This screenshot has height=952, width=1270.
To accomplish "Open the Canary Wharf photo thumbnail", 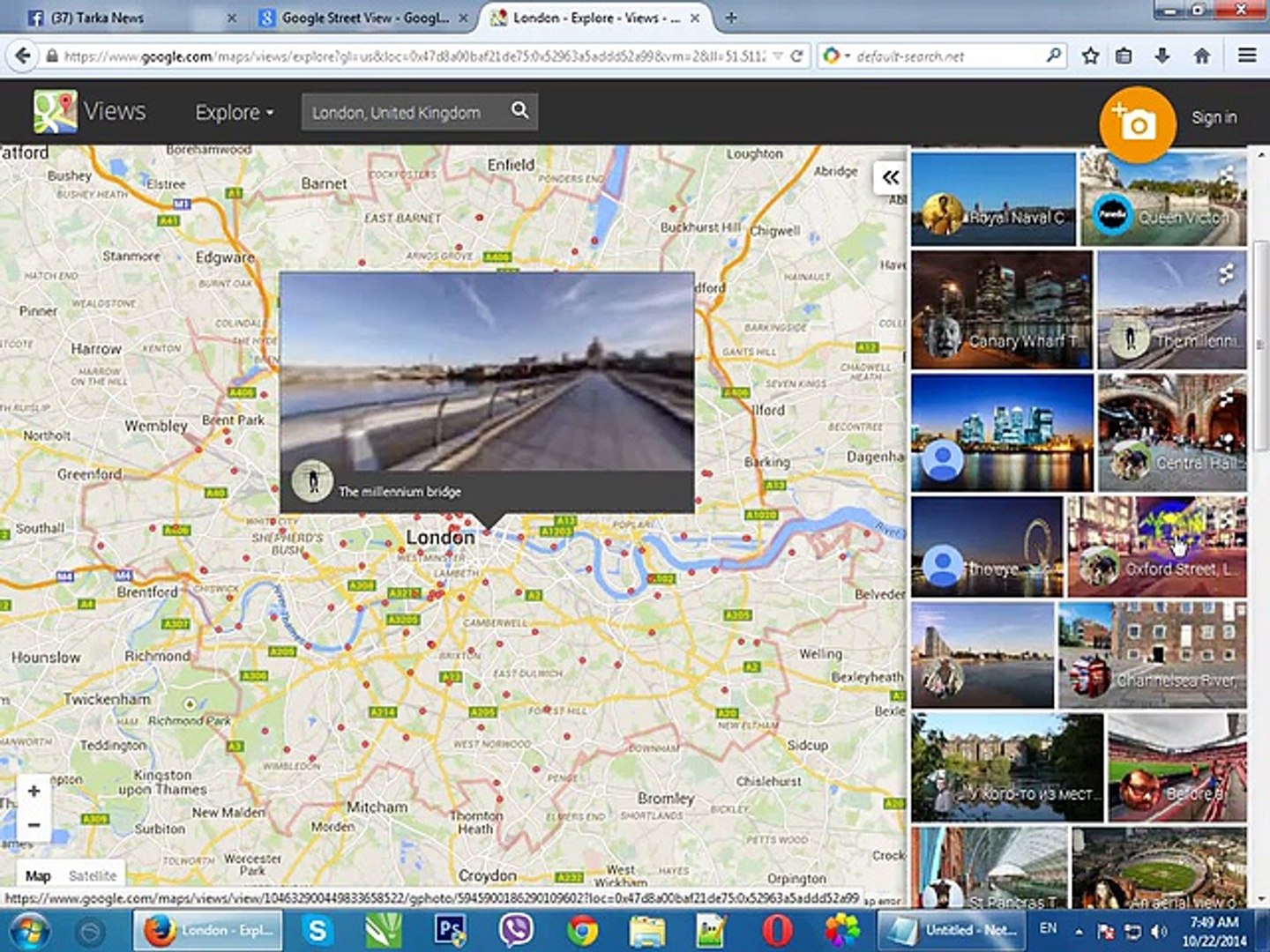I will coord(1001,309).
